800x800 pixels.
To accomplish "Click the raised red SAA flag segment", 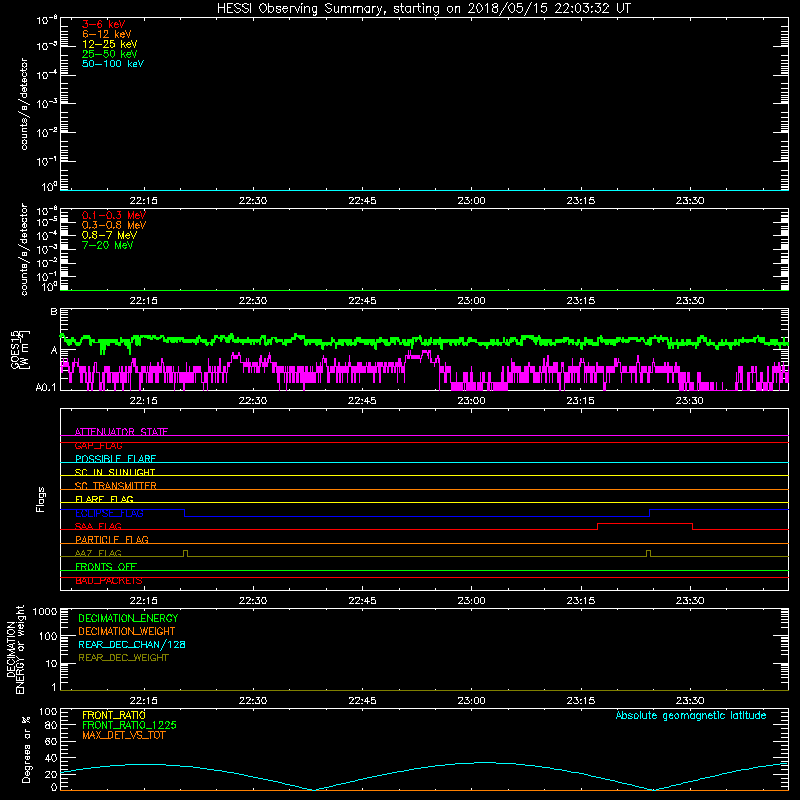I will [645, 524].
